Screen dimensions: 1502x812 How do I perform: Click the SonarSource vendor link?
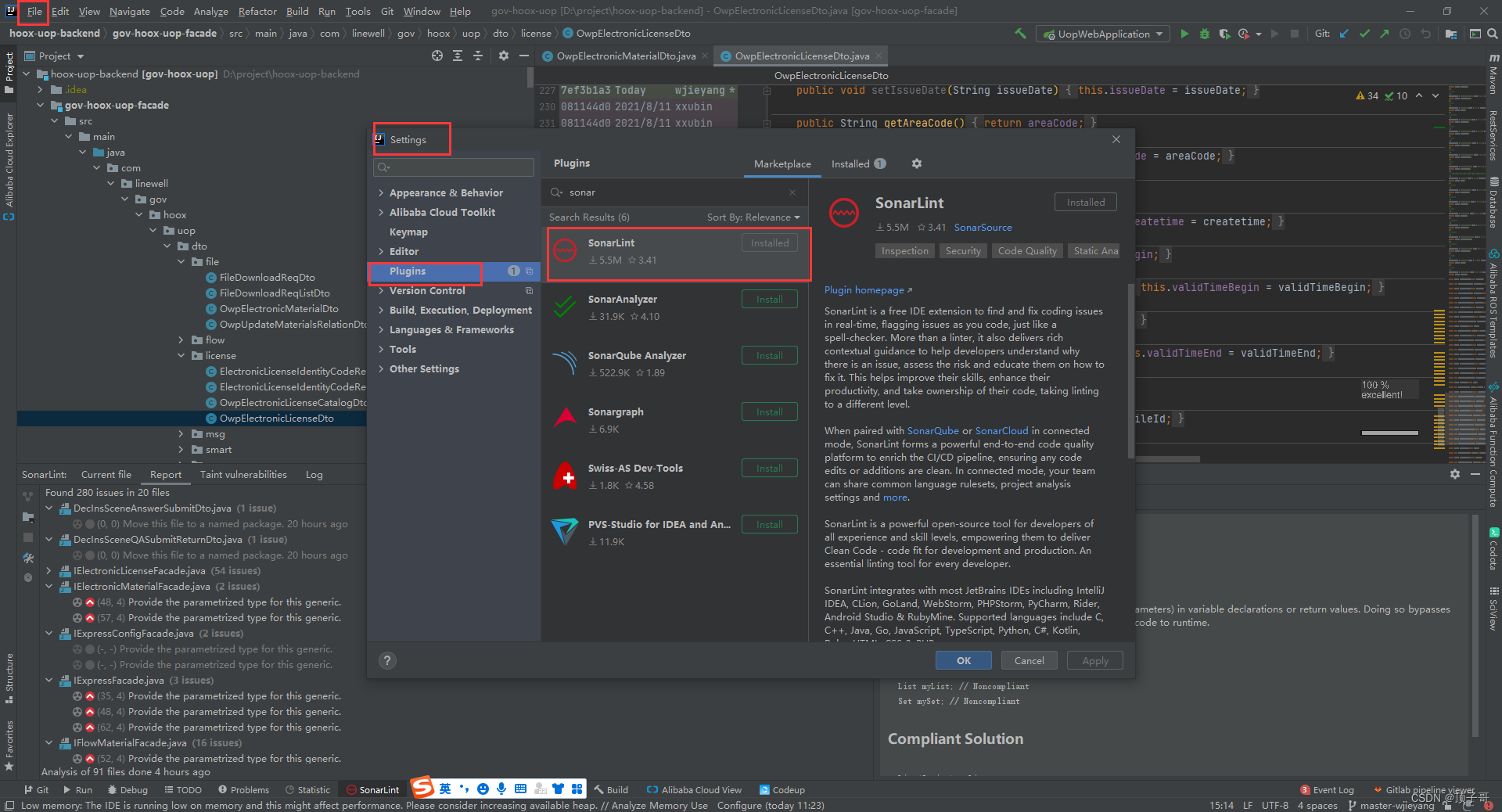[983, 228]
